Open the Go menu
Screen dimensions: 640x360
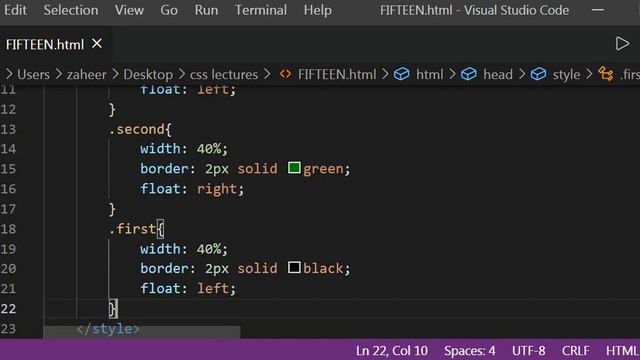tap(169, 10)
